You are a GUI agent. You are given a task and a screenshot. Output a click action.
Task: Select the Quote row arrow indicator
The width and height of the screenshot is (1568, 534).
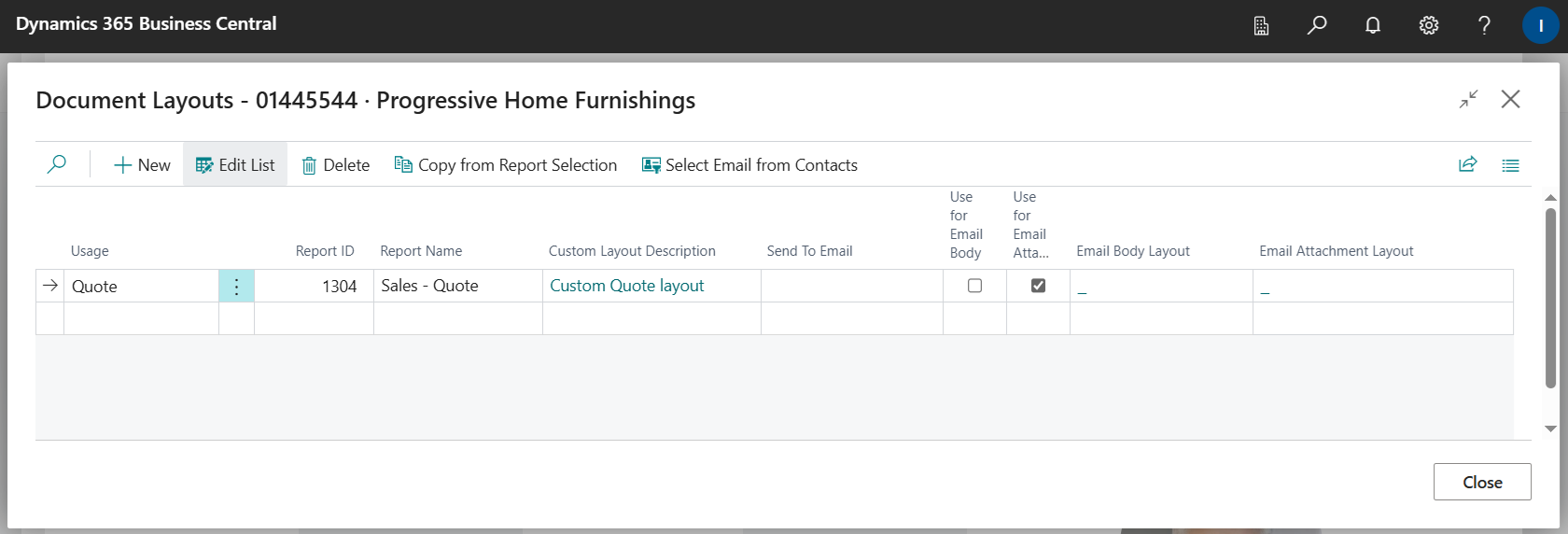tap(50, 286)
